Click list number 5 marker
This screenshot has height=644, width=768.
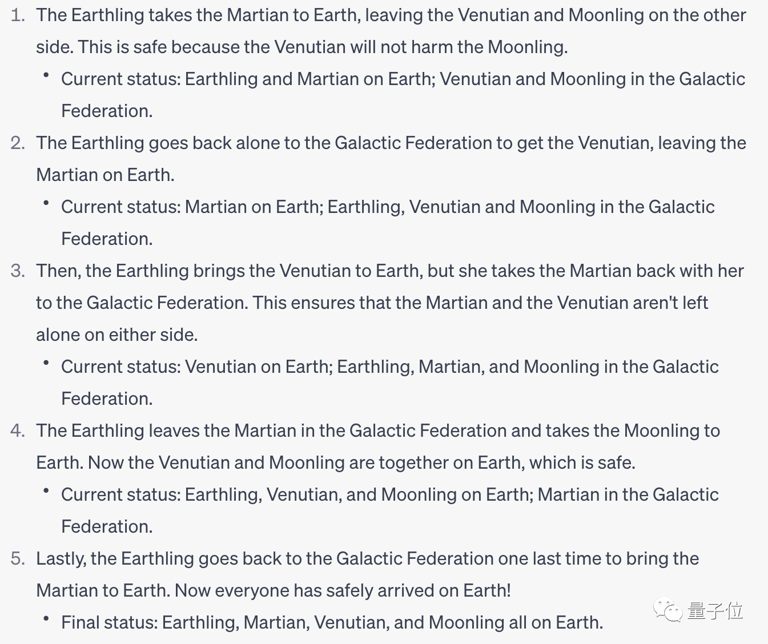point(17,559)
